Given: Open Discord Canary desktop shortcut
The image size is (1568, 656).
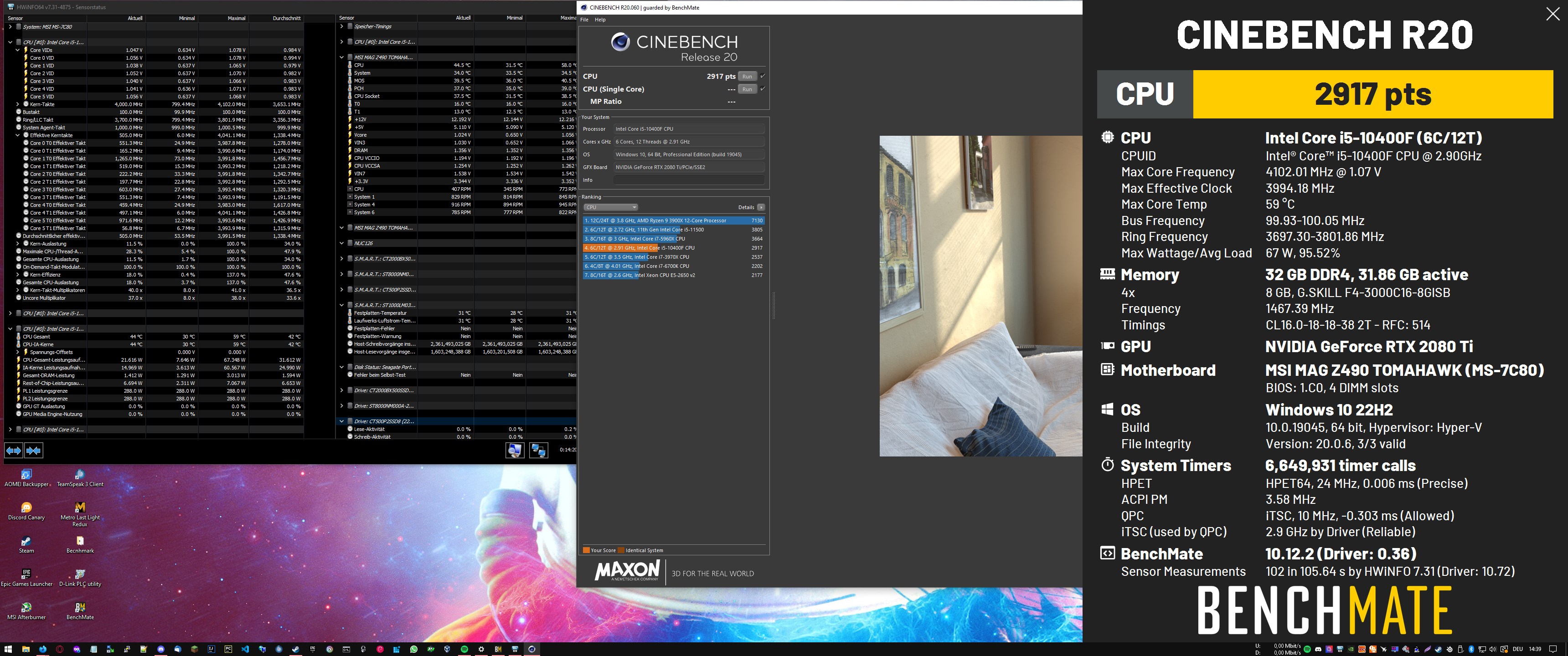Looking at the screenshot, I should [26, 512].
